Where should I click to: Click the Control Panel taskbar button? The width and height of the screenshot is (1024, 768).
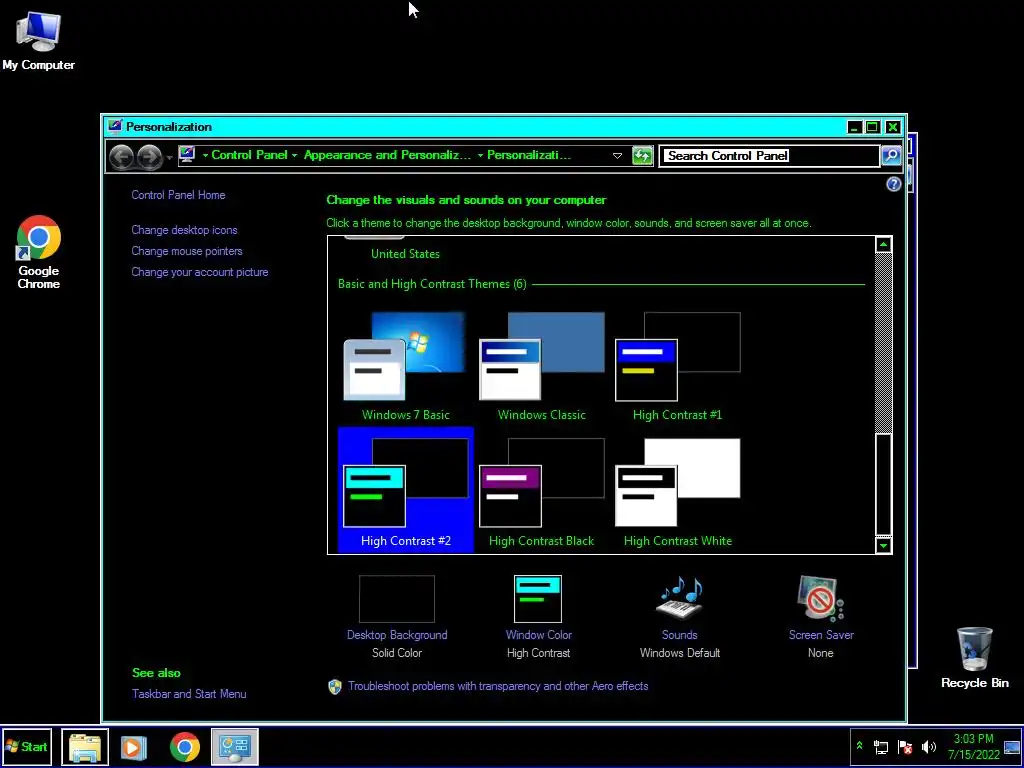[x=234, y=746]
